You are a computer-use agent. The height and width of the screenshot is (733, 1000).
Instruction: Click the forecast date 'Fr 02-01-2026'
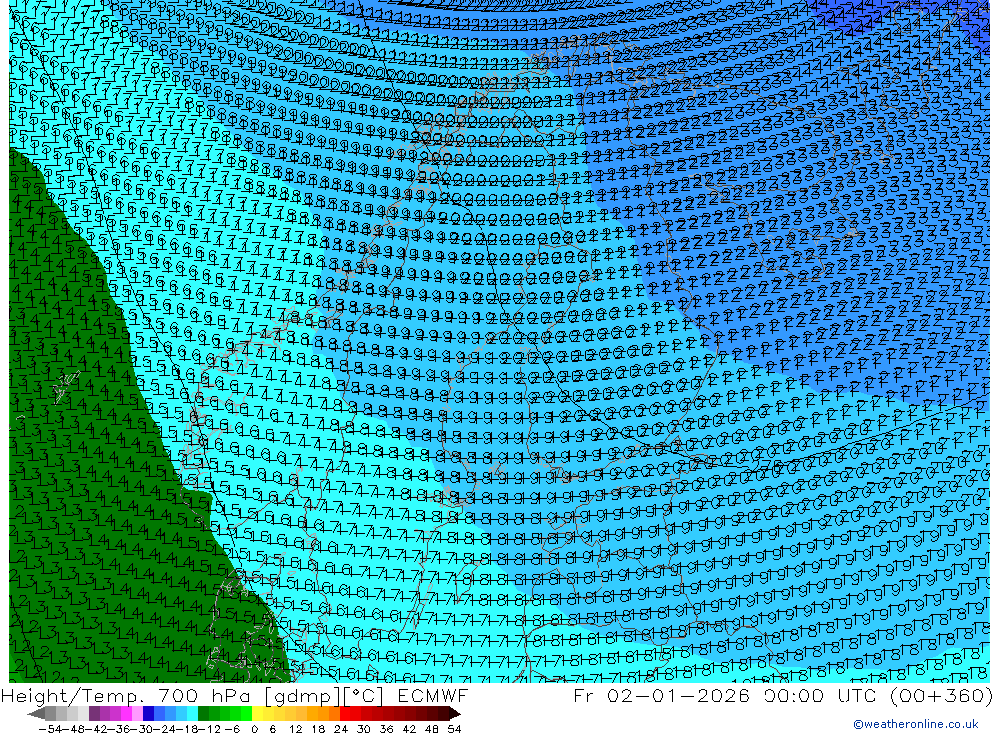[661, 695]
